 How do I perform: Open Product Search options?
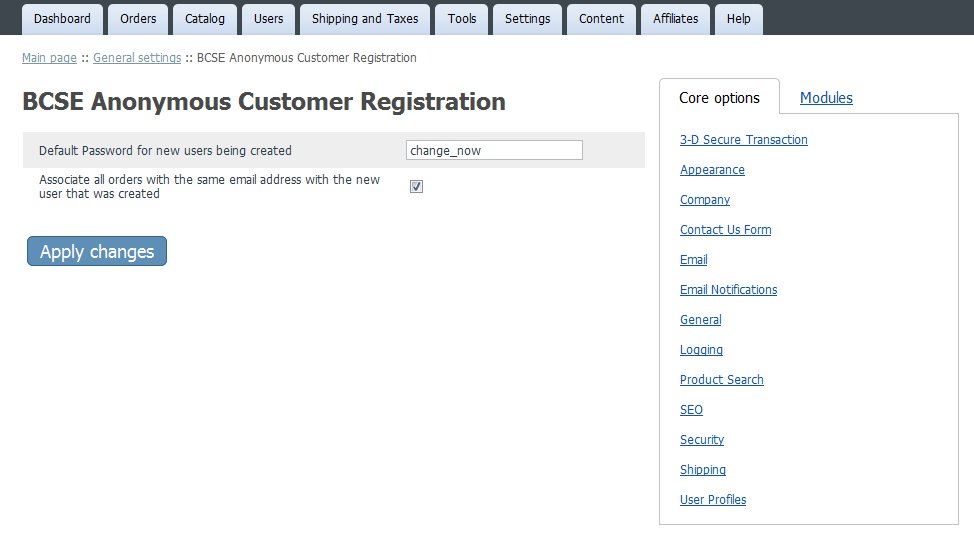pyautogui.click(x=721, y=380)
